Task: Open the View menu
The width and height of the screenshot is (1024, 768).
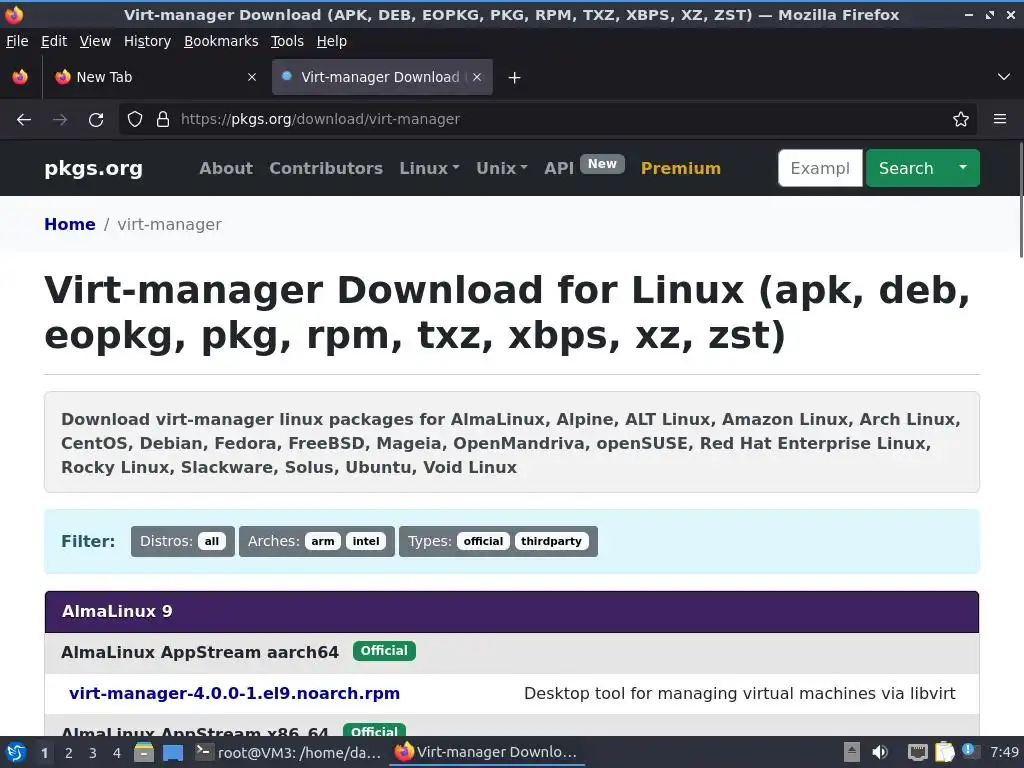Action: pos(95,41)
